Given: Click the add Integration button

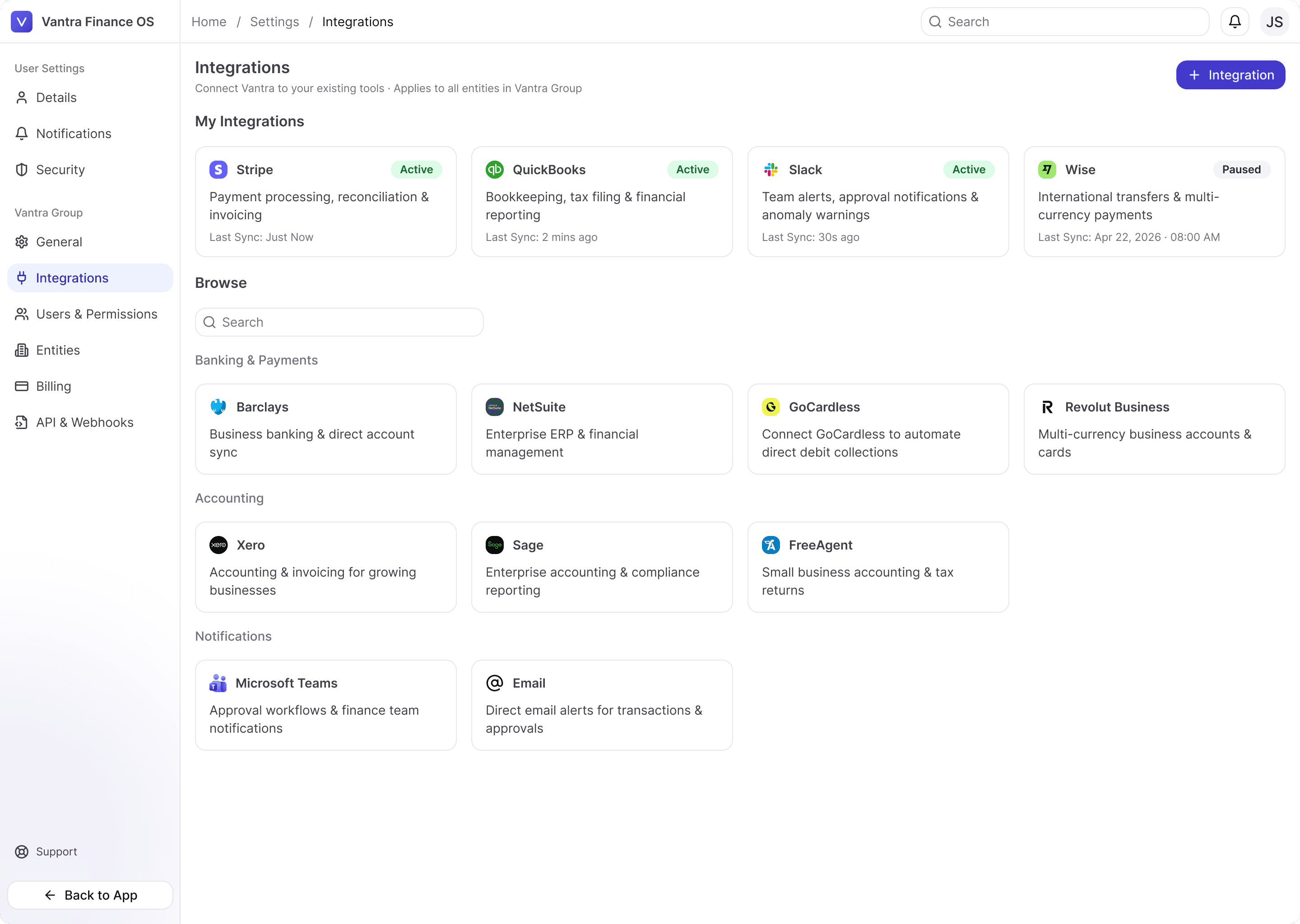Looking at the screenshot, I should (1230, 75).
